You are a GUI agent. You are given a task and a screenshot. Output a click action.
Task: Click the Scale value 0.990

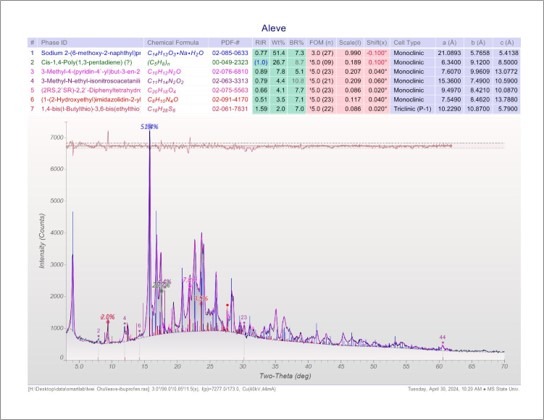pyautogui.click(x=354, y=53)
